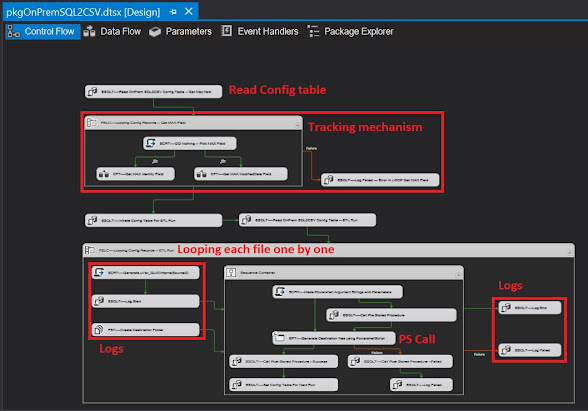Click the Get MAX ModifiedDate Field data flow icon

(x=202, y=174)
